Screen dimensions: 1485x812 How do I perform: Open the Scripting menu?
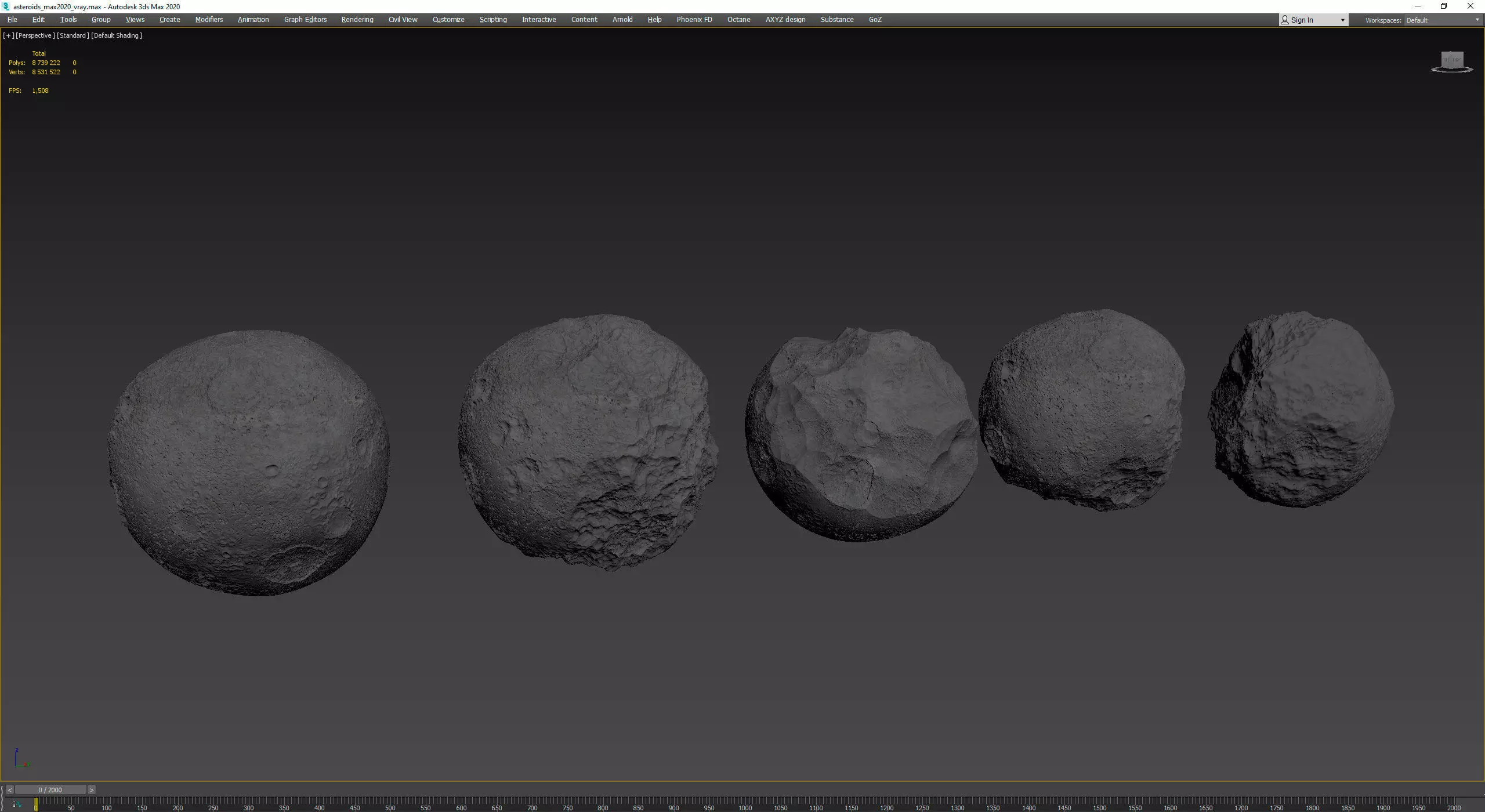click(493, 20)
